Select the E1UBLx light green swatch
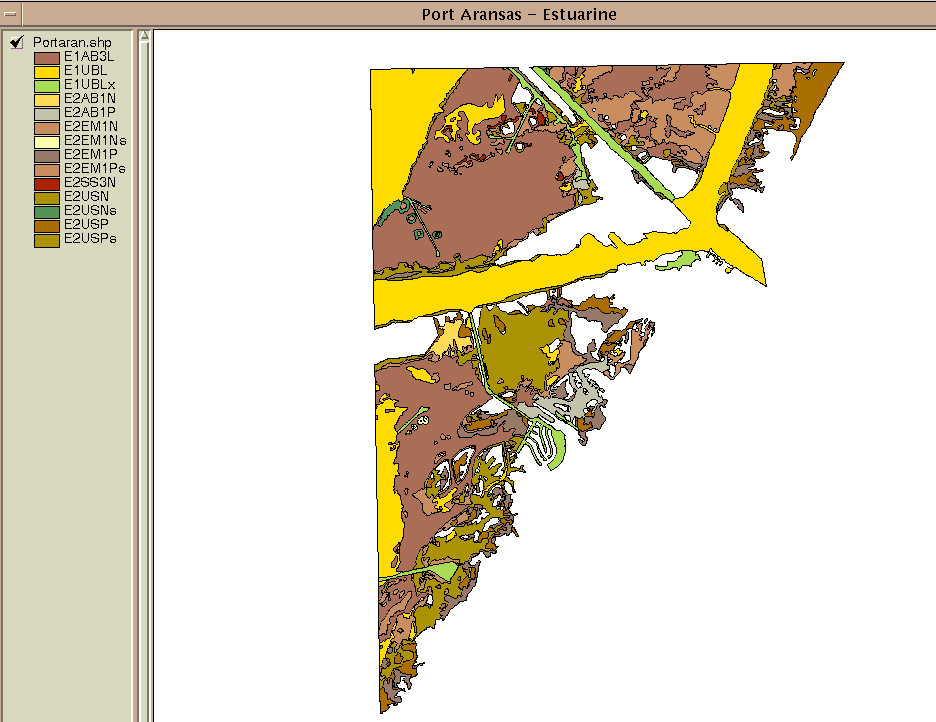Screen dimensions: 936x722 [47, 86]
